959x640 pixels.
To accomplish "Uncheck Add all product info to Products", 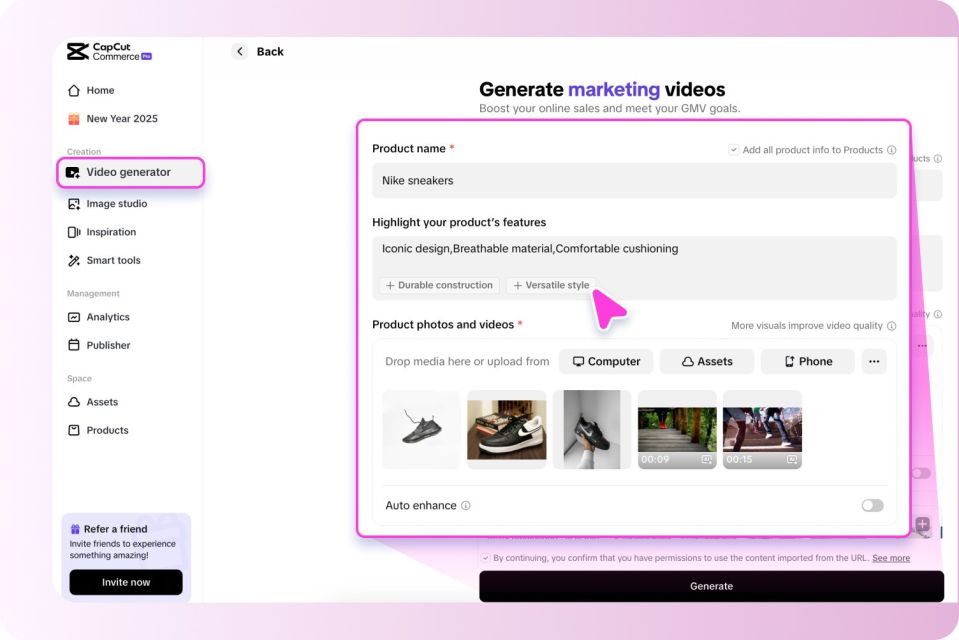I will point(733,149).
